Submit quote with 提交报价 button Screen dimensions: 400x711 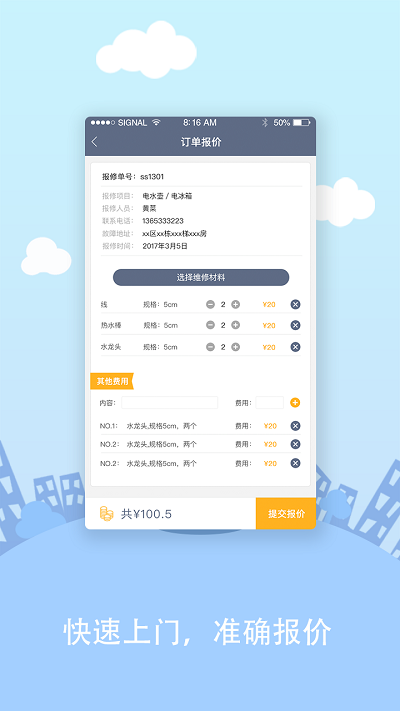pyautogui.click(x=286, y=514)
